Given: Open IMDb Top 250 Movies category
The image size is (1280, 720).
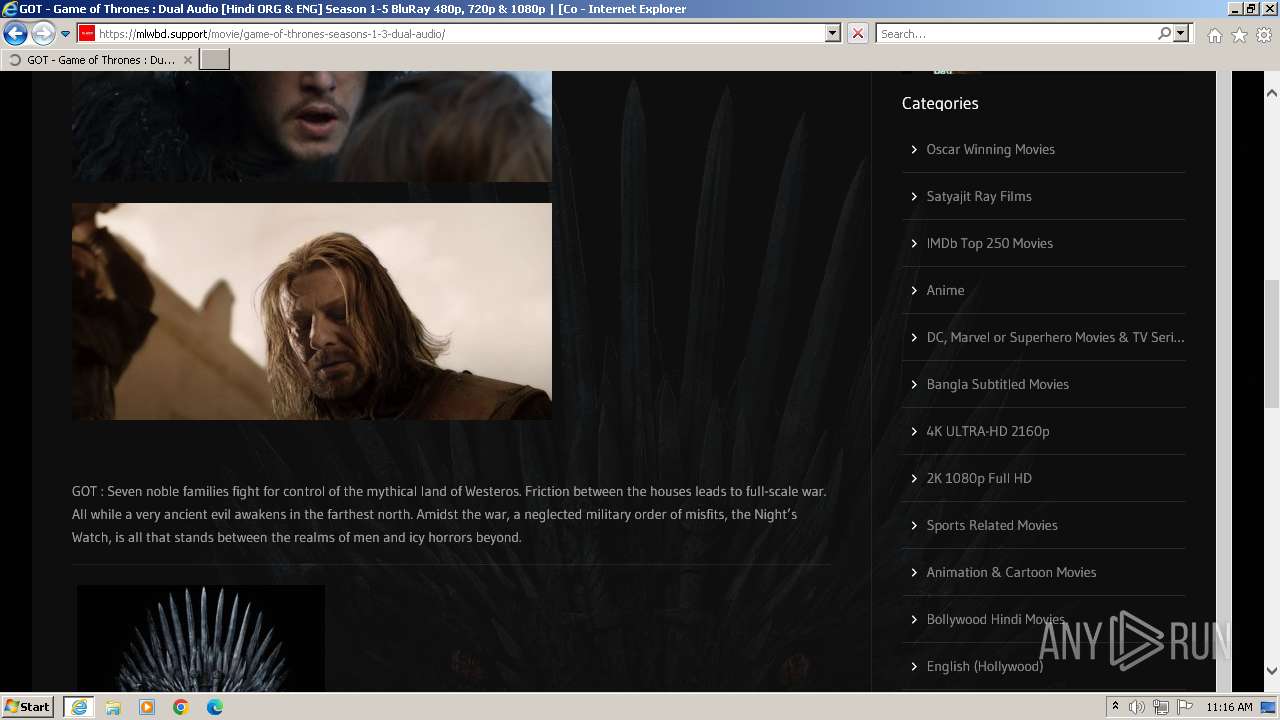Looking at the screenshot, I should point(989,243).
